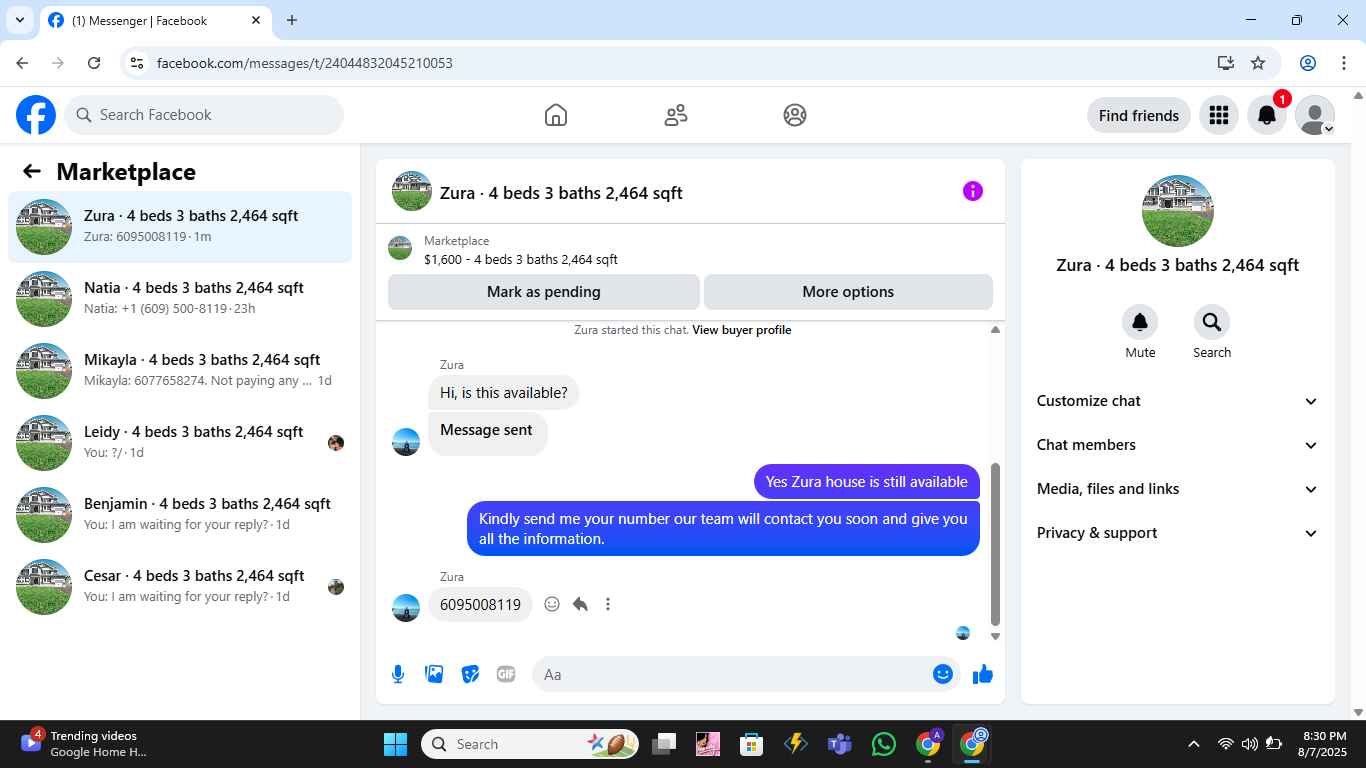Open Chrome profile icon
The height and width of the screenshot is (768, 1366).
(x=1308, y=63)
